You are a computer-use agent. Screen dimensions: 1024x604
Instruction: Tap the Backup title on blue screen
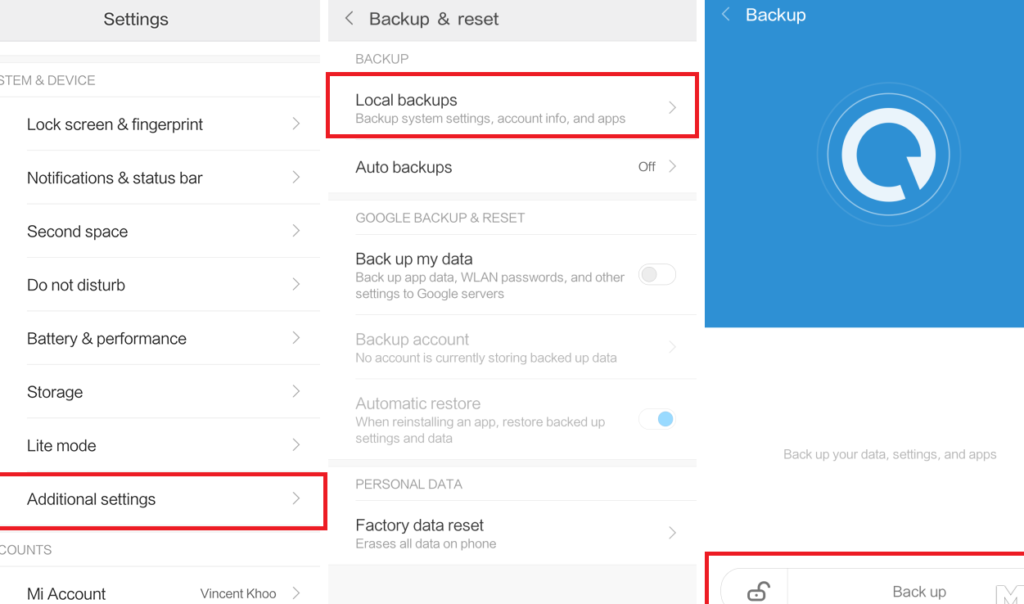776,15
